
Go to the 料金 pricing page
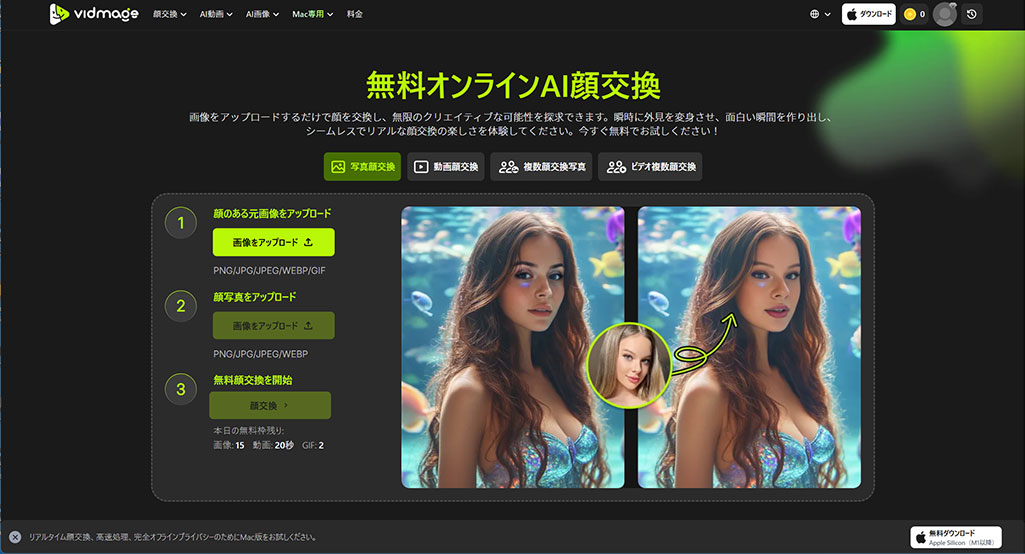pos(355,15)
